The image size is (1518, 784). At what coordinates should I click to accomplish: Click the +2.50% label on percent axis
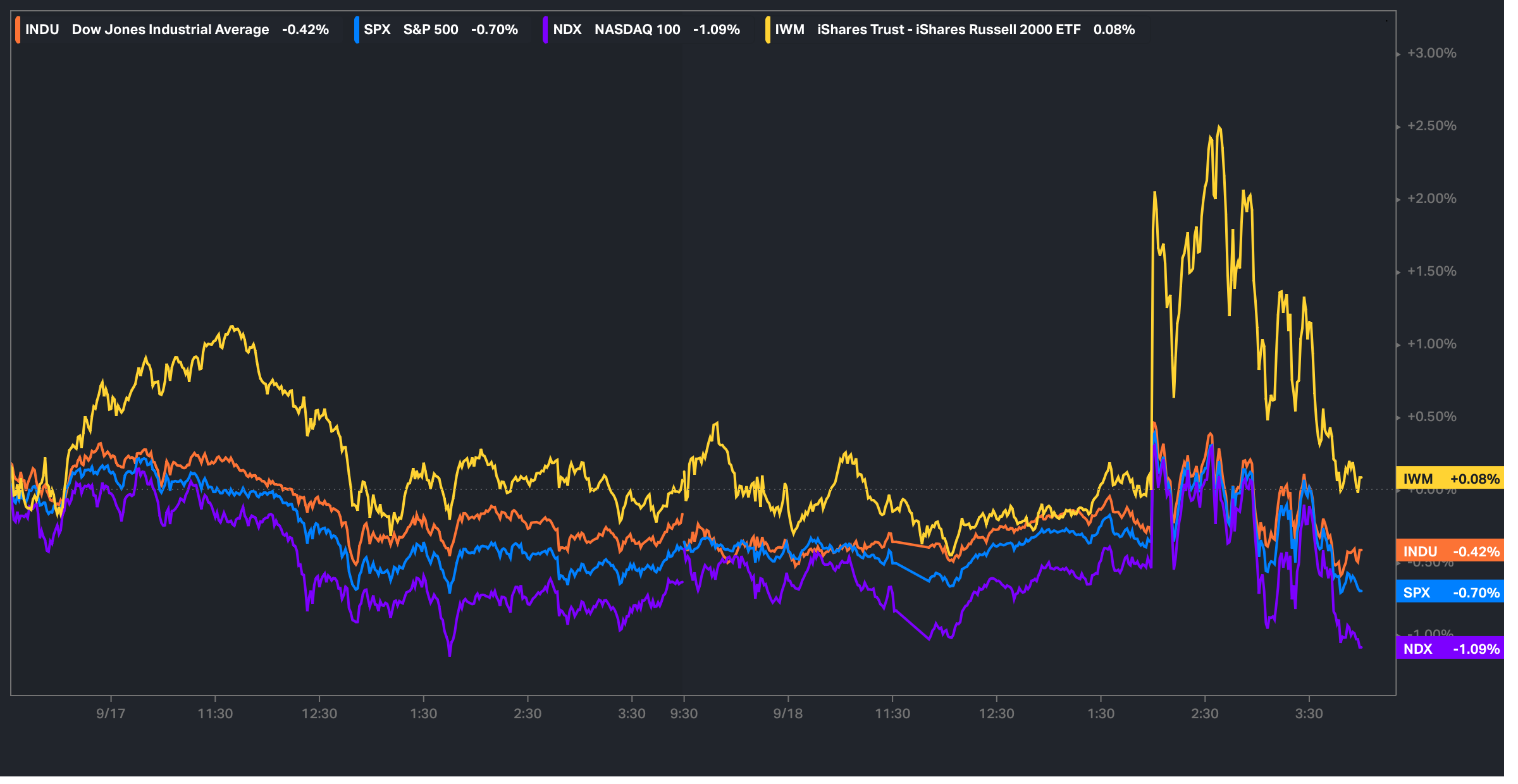point(1431,126)
